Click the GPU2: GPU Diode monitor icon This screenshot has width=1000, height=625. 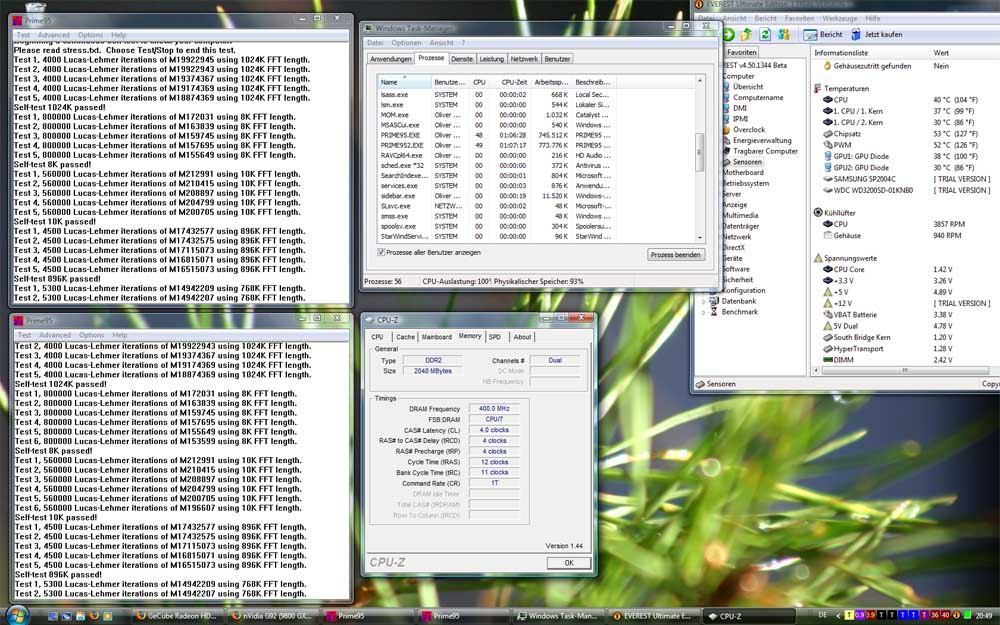tap(828, 168)
